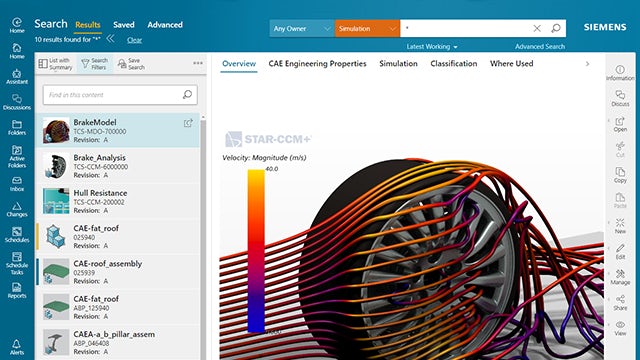Click Hull Resistance thumbnail image

click(56, 201)
